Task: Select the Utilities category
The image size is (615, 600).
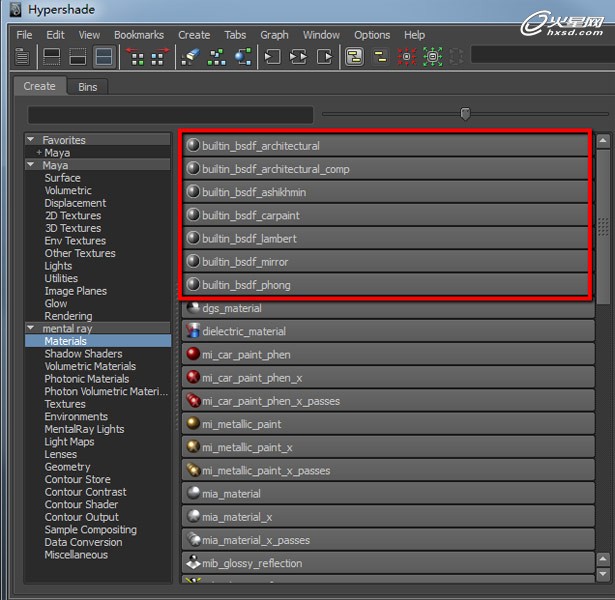Action: point(61,278)
